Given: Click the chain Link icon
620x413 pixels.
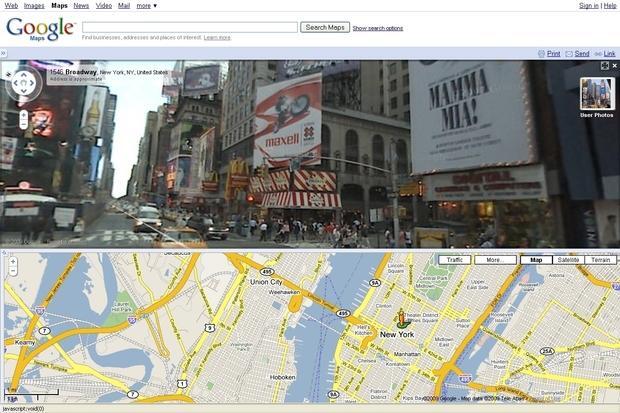Looking at the screenshot, I should click(598, 54).
